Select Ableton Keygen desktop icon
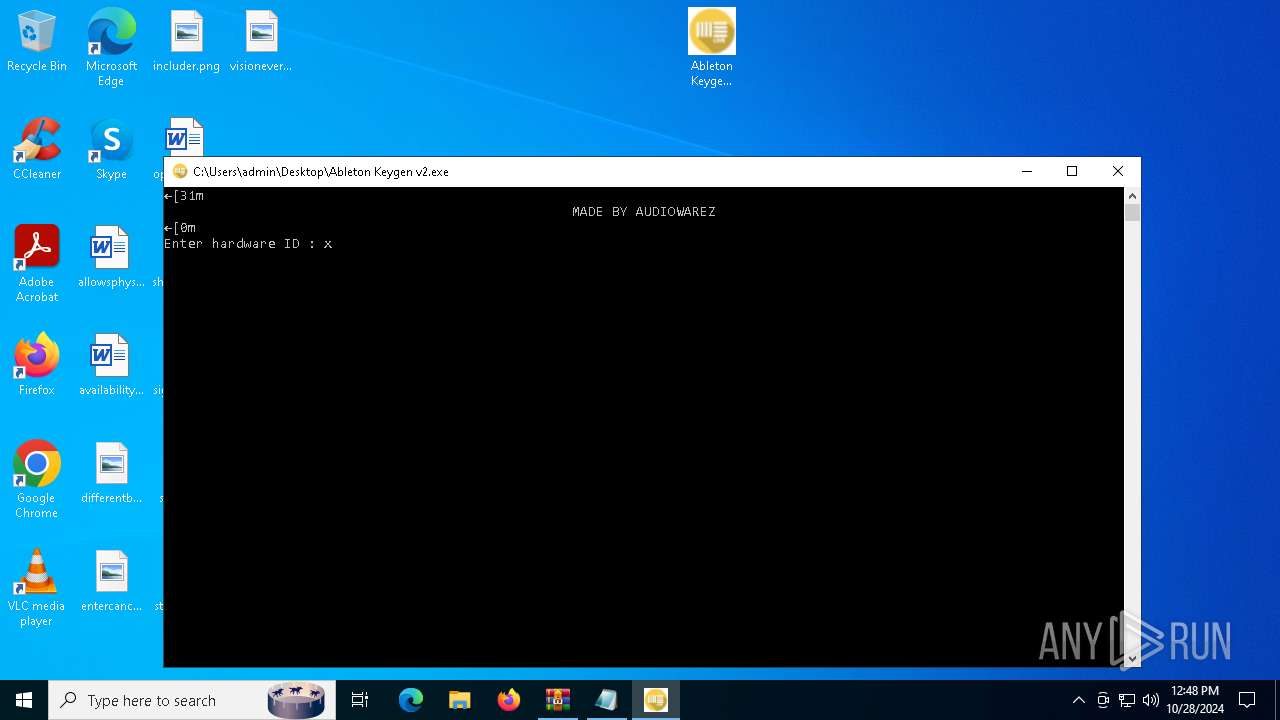The height and width of the screenshot is (720, 1280). coord(711,47)
